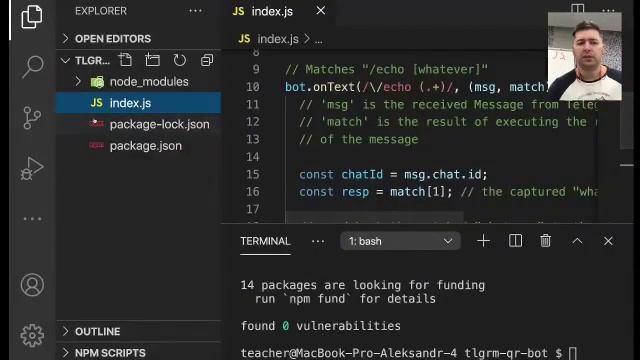Open the Run and Debug view
The width and height of the screenshot is (640, 360).
[x=32, y=168]
